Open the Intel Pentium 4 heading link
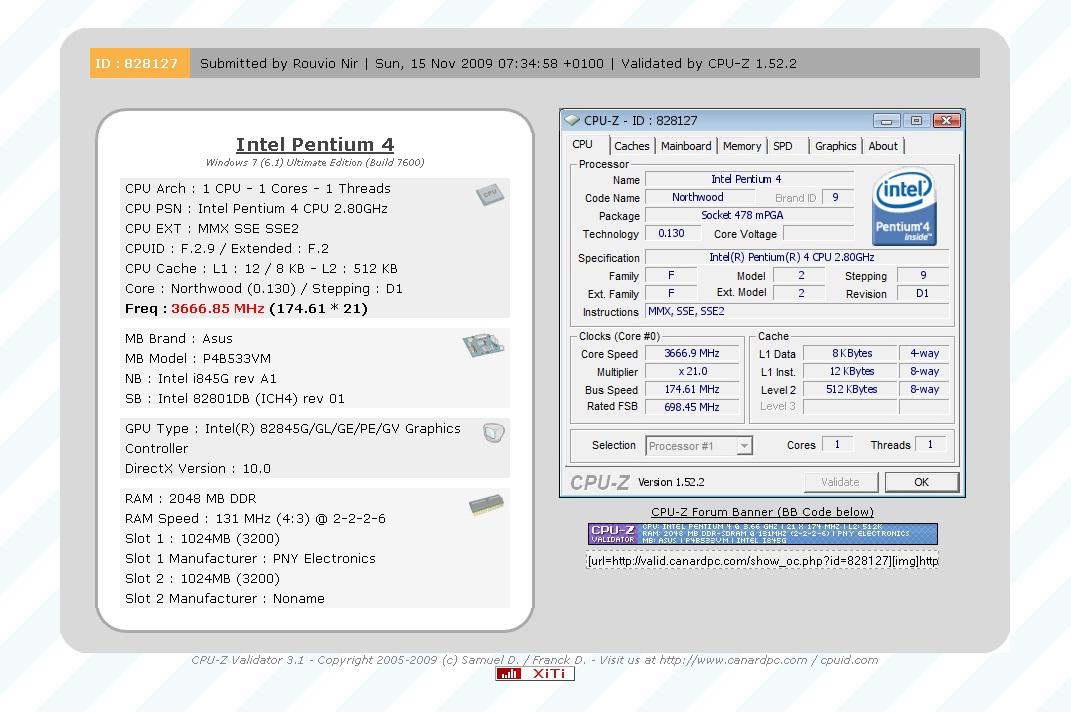This screenshot has width=1071, height=712. point(315,145)
